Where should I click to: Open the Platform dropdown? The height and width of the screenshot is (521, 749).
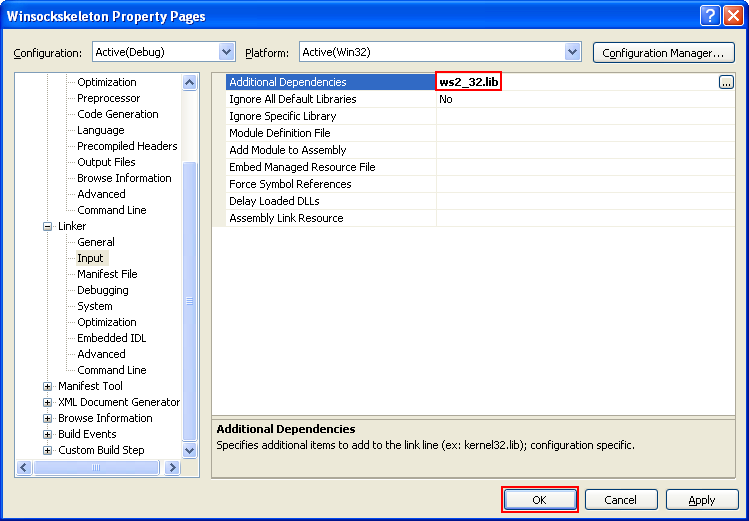coord(572,52)
